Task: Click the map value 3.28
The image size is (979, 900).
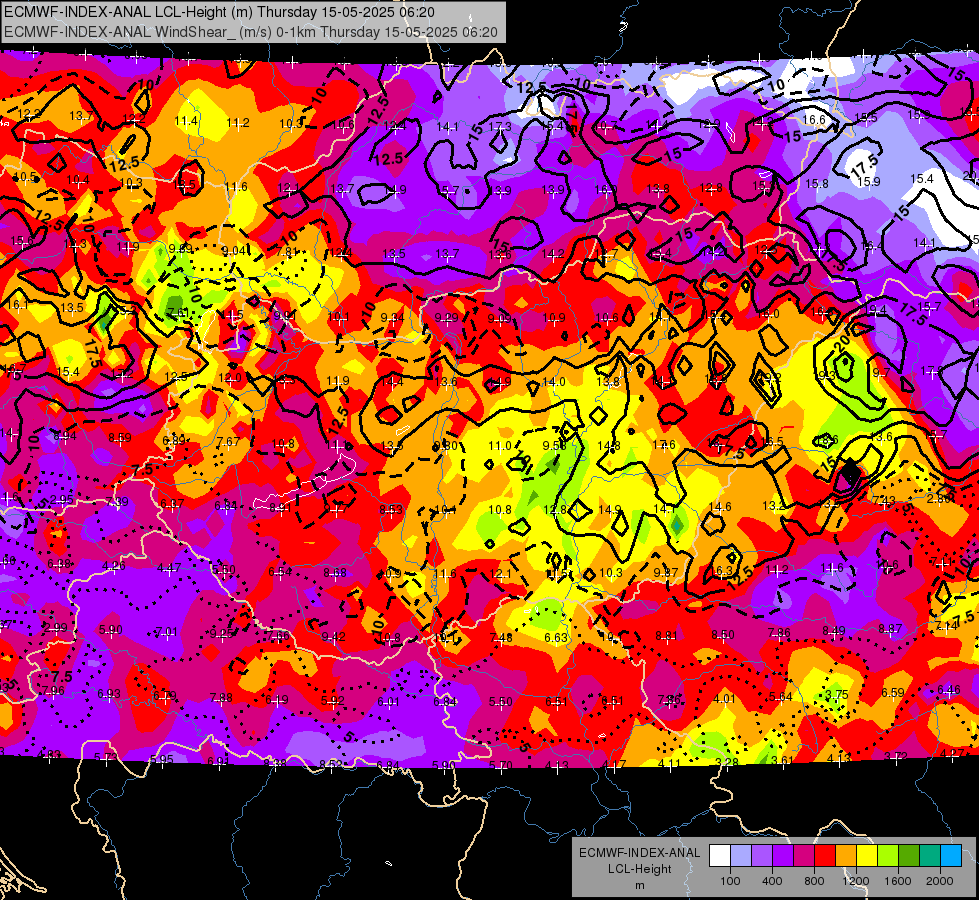Action: [727, 762]
